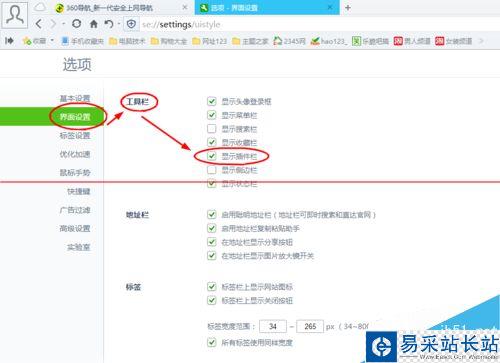The width and height of the screenshot is (500, 363).
Task: Expand the forward history dropdown arrow
Action: (x=63, y=24)
